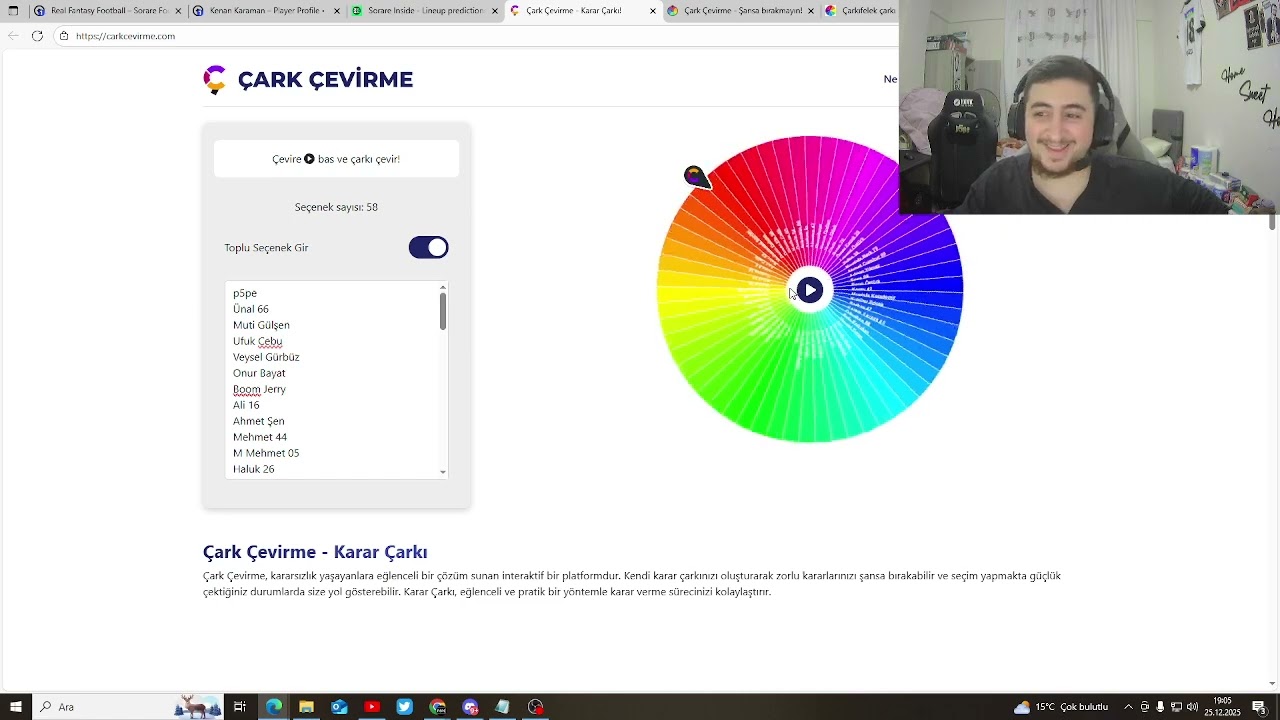Click the taskbar search box Ara
This screenshot has height=720, width=1280.
(130, 707)
